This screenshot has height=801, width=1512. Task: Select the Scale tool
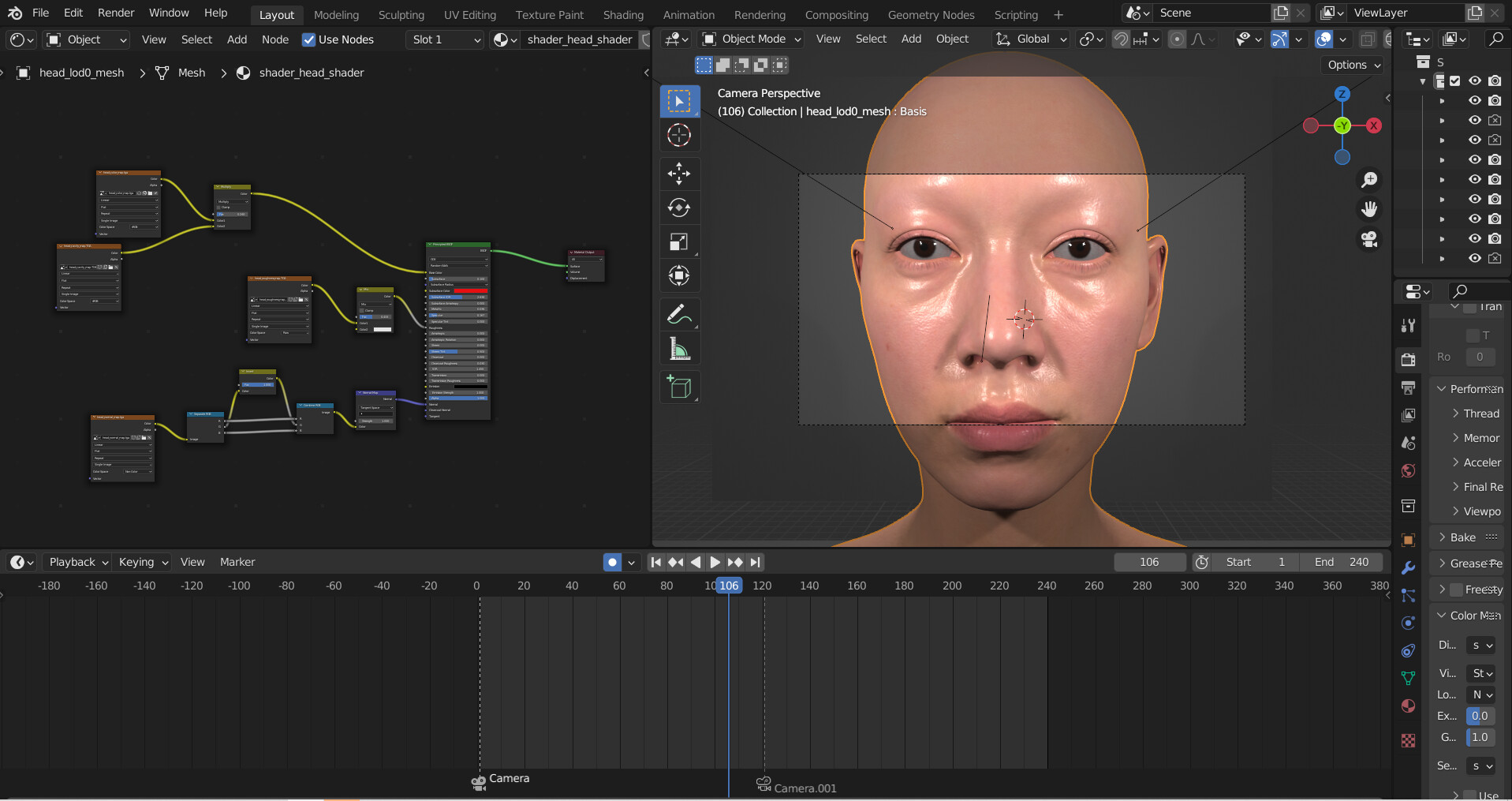pyautogui.click(x=679, y=241)
